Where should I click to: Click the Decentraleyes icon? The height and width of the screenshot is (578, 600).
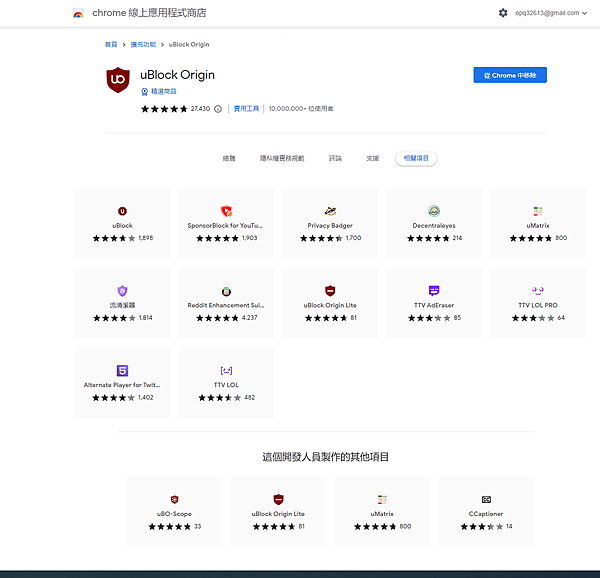[x=434, y=211]
